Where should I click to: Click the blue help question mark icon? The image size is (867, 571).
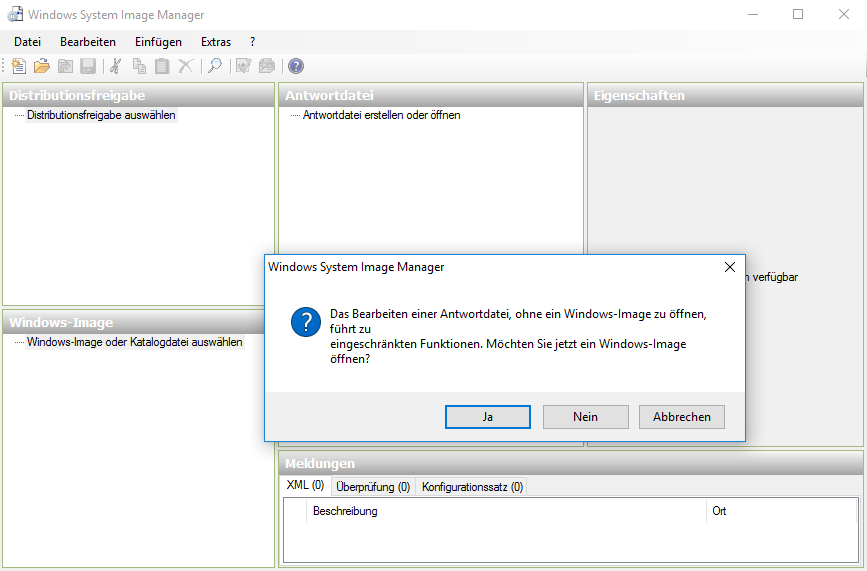click(296, 66)
